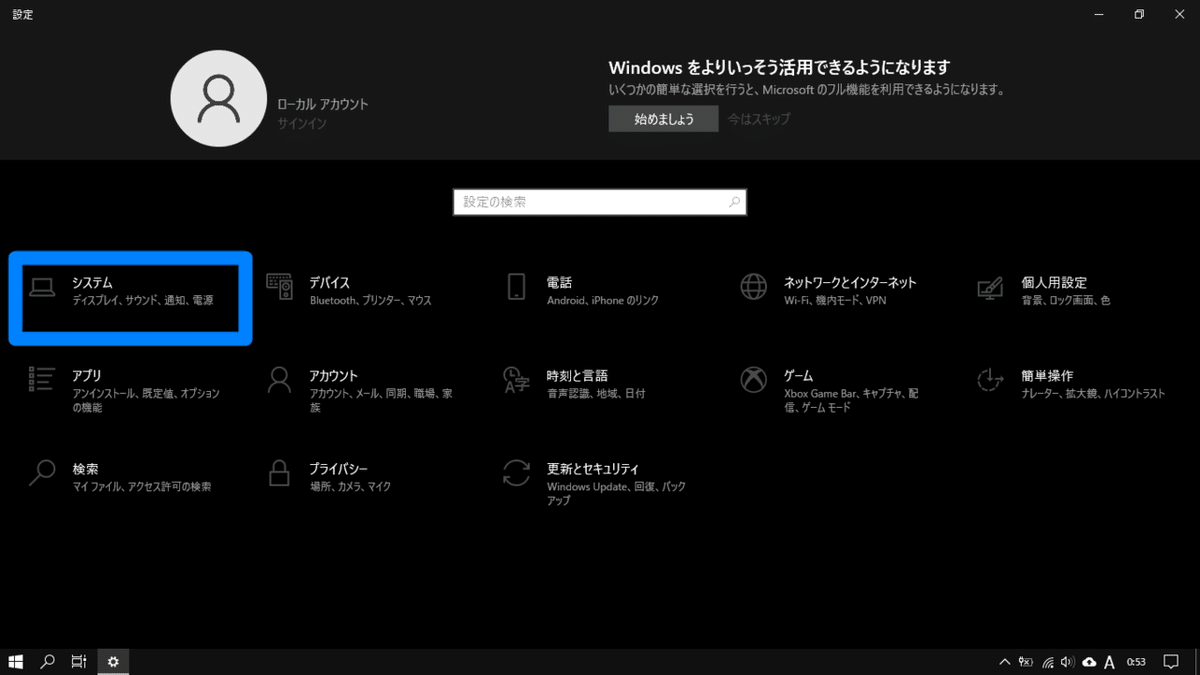
Task: Click the ローカル アカウント name text
Action: [x=323, y=104]
